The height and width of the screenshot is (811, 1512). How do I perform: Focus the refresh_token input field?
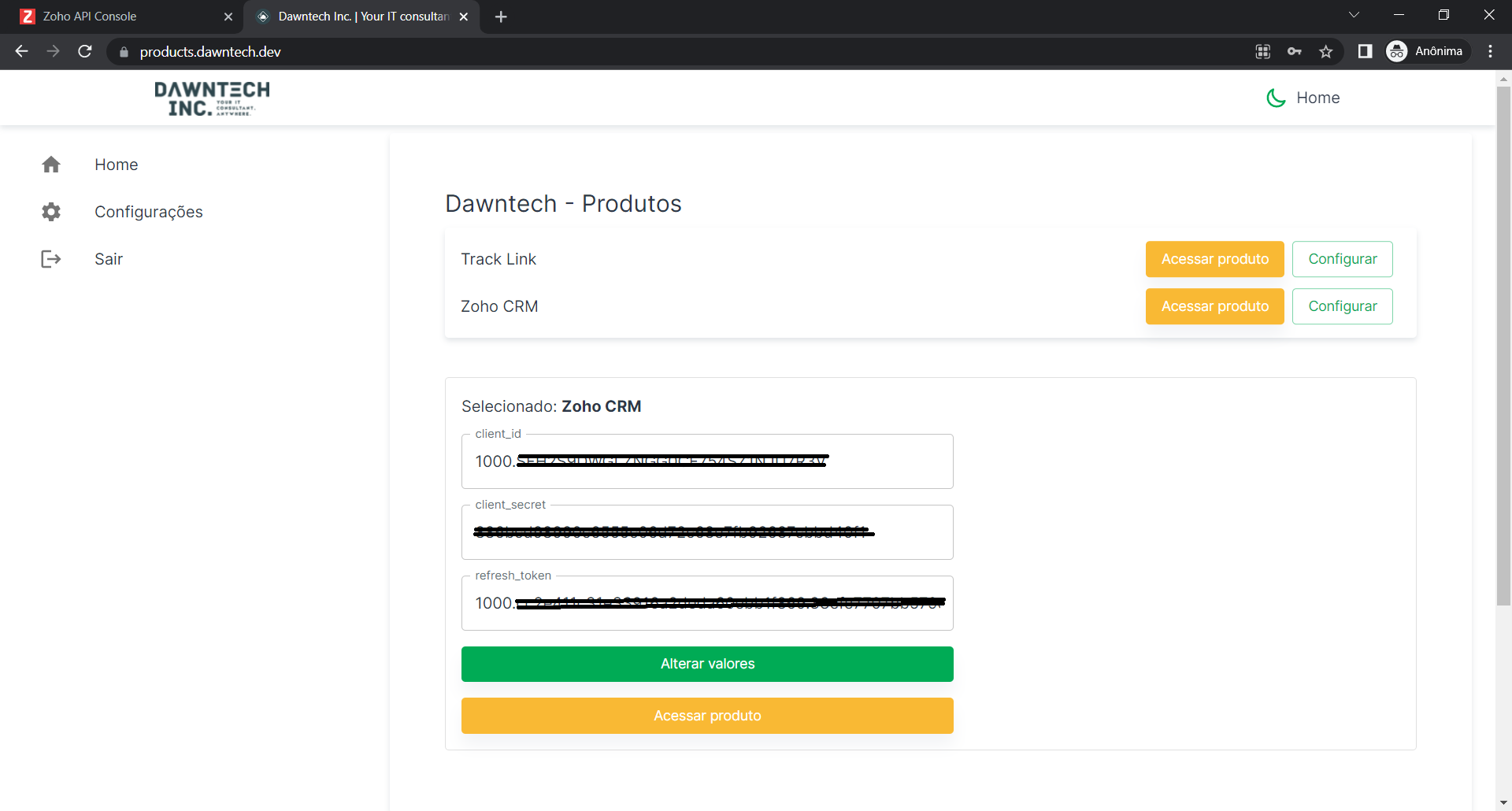(707, 603)
